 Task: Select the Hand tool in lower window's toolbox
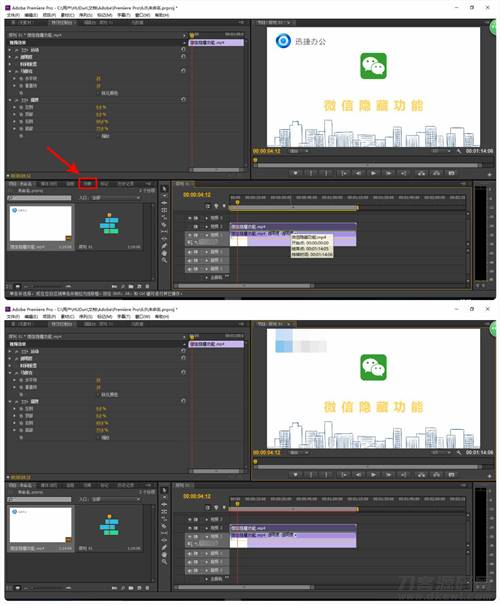tap(164, 555)
